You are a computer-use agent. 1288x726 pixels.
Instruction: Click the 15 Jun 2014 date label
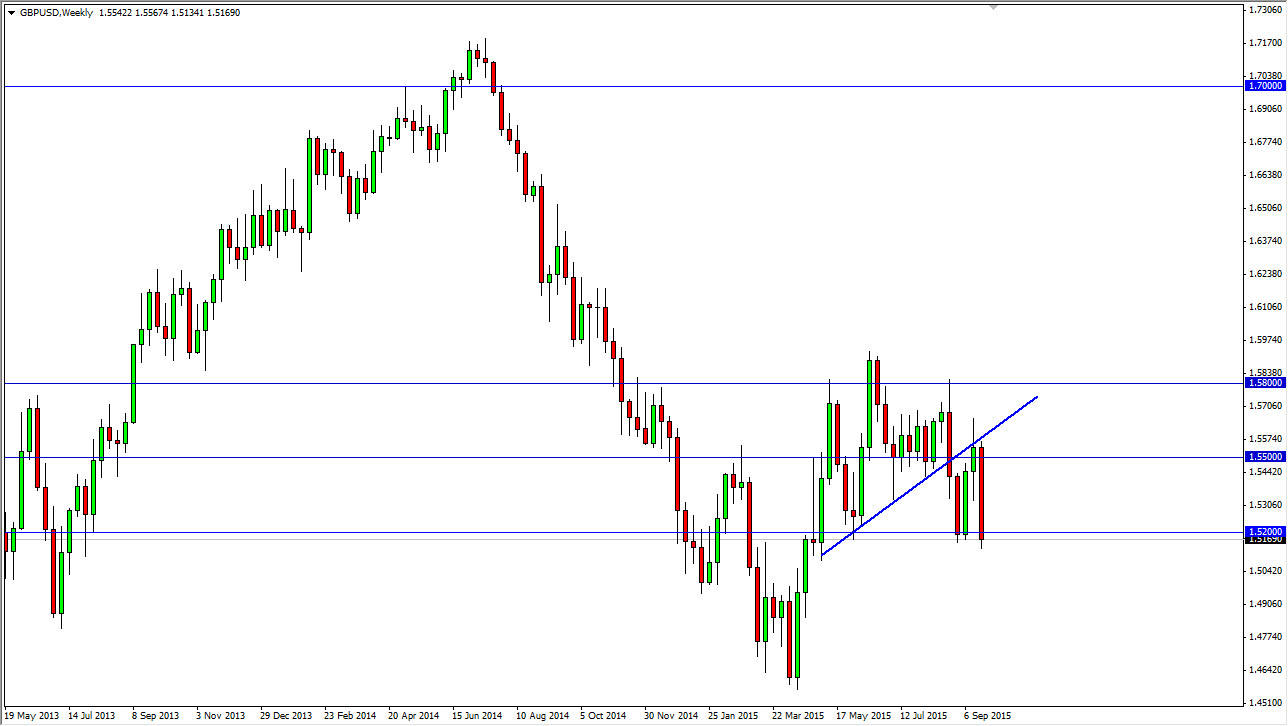(478, 716)
